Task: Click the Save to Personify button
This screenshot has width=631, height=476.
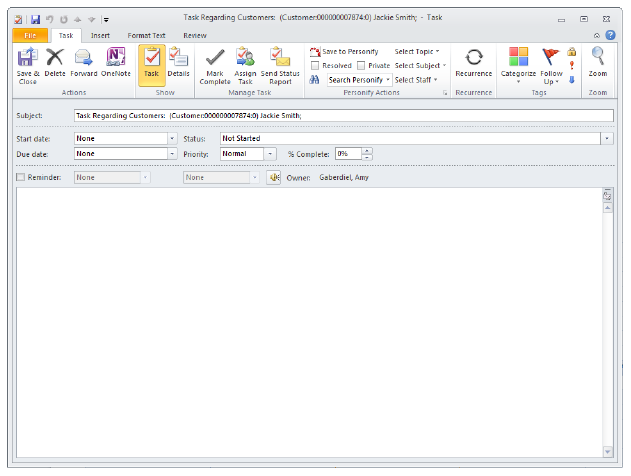Action: pyautogui.click(x=345, y=51)
